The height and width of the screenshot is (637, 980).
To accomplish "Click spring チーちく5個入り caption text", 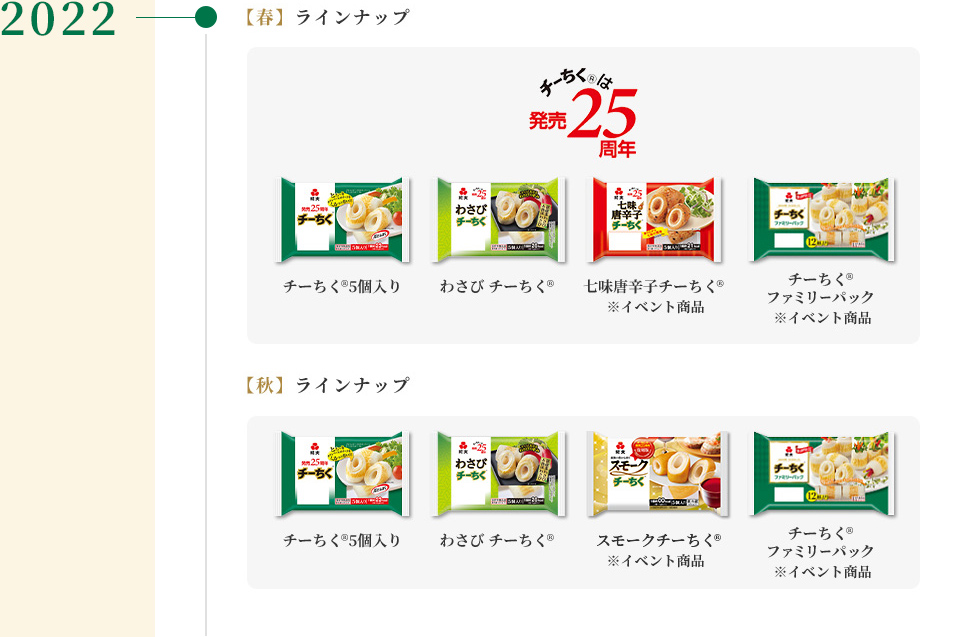I will tap(342, 286).
